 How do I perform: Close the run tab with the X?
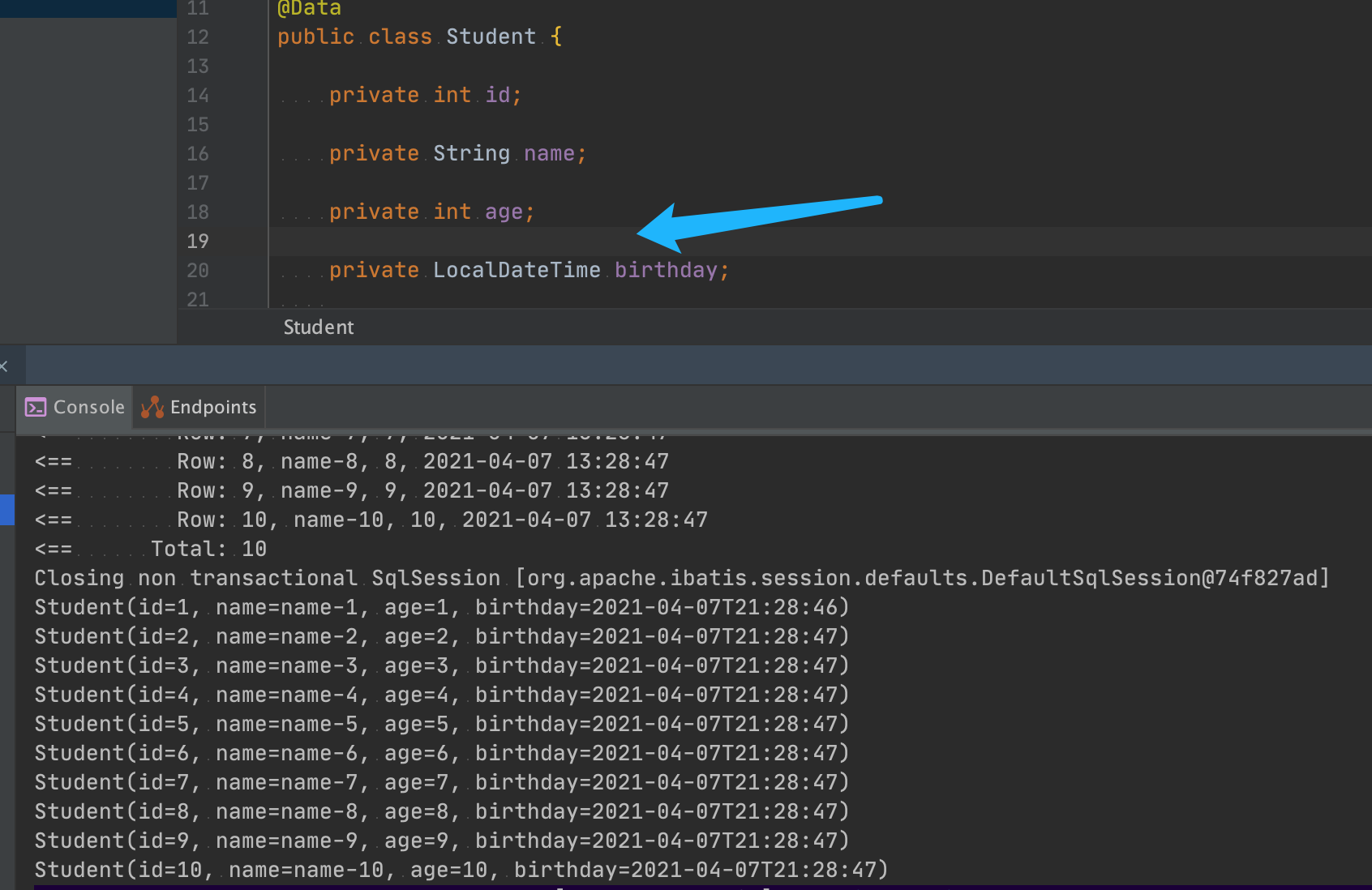[x=4, y=366]
